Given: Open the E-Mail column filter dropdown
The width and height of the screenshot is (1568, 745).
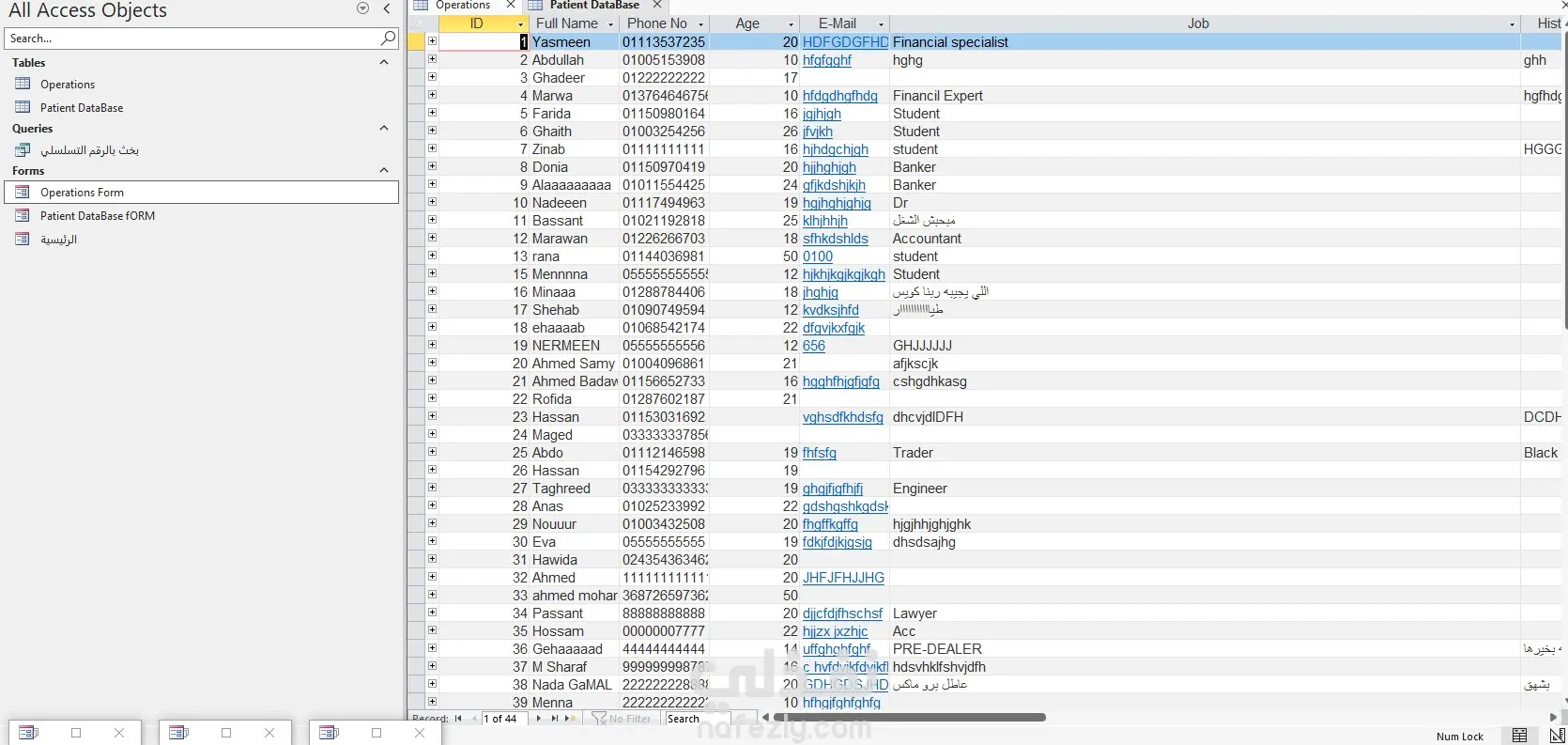Looking at the screenshot, I should [881, 24].
